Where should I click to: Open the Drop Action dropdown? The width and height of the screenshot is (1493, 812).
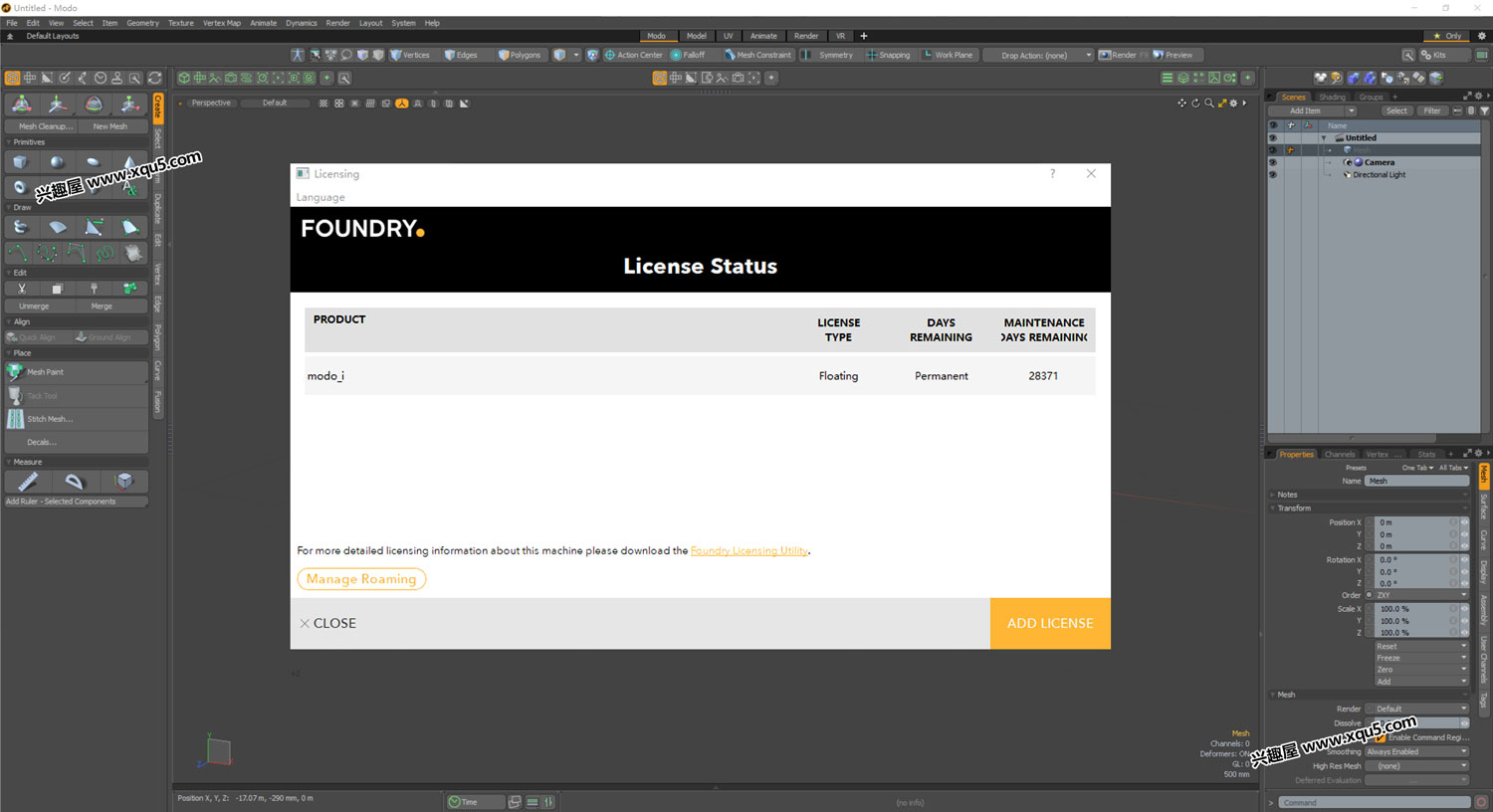[x=1038, y=55]
